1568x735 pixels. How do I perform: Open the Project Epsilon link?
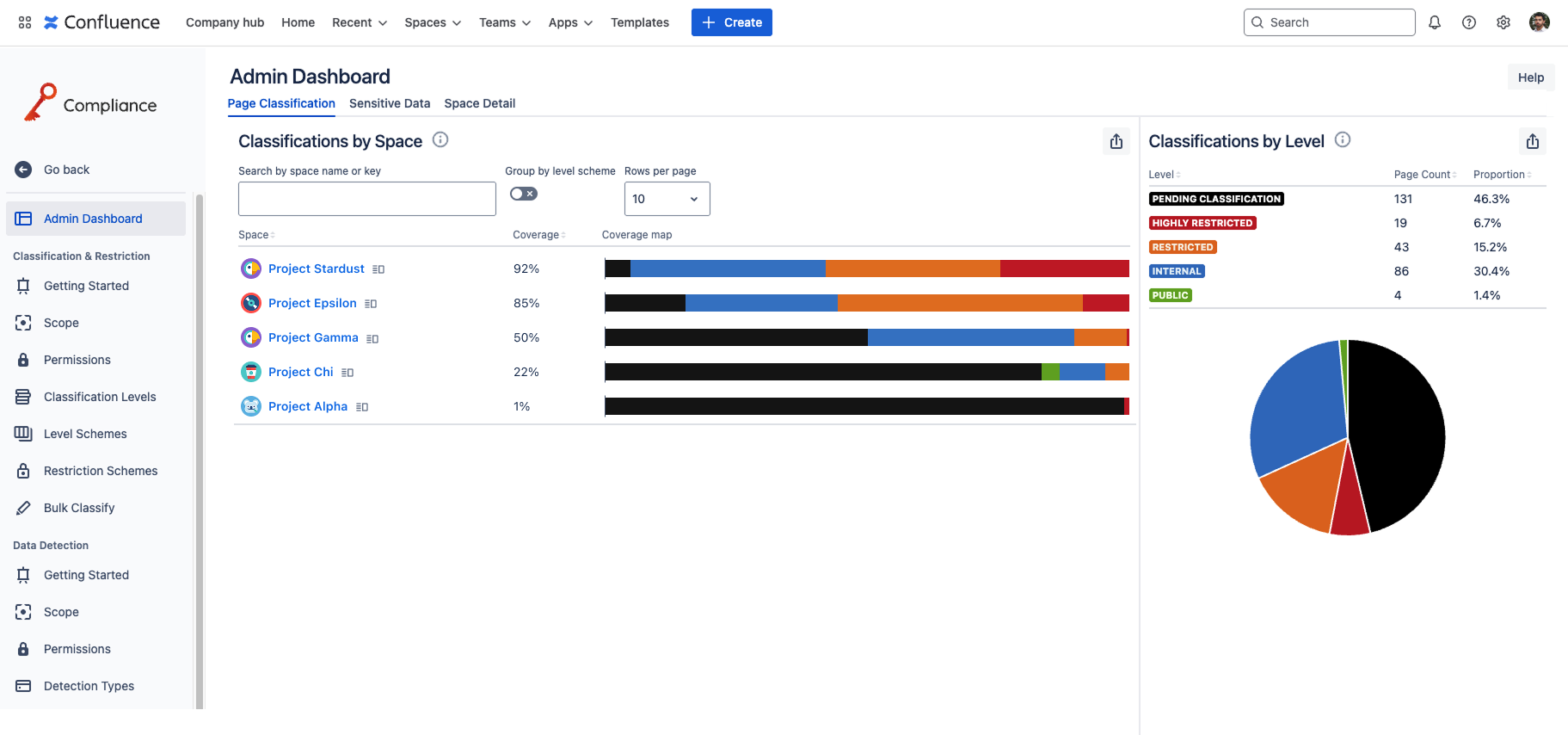pos(312,303)
